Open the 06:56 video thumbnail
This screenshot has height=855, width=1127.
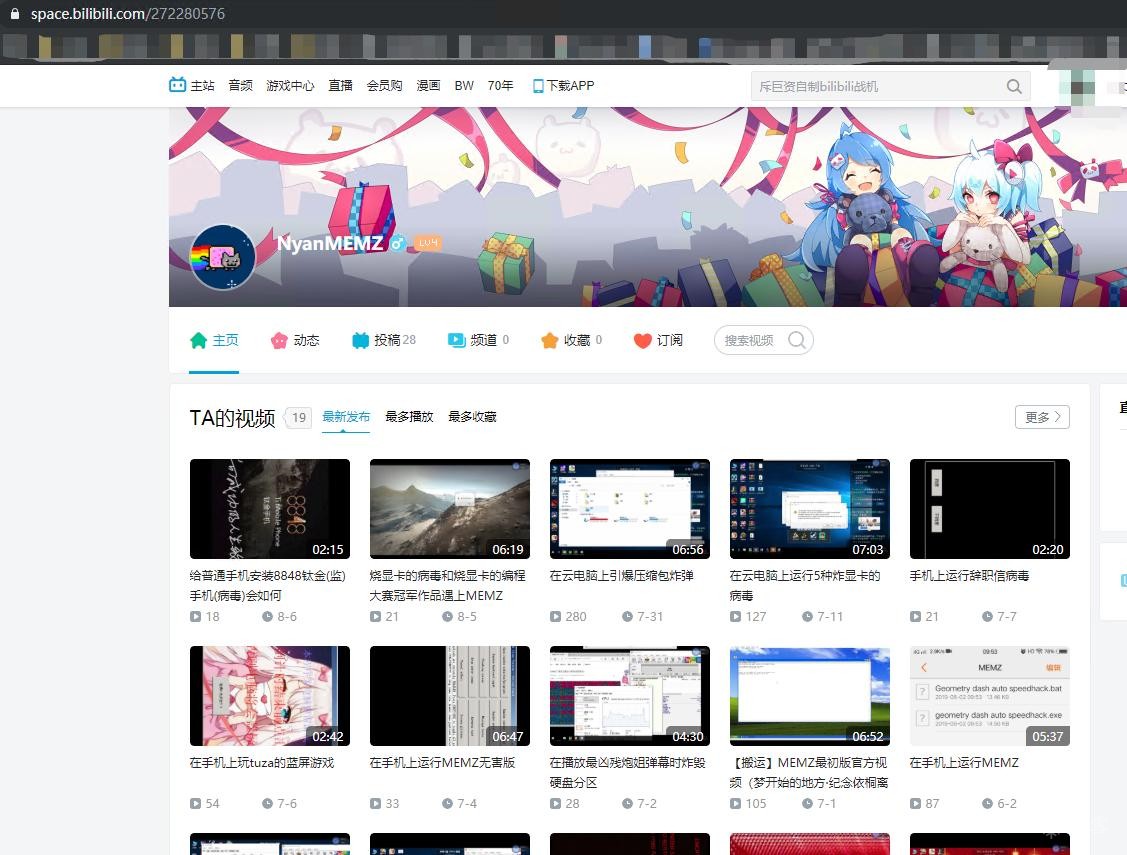[x=630, y=509]
